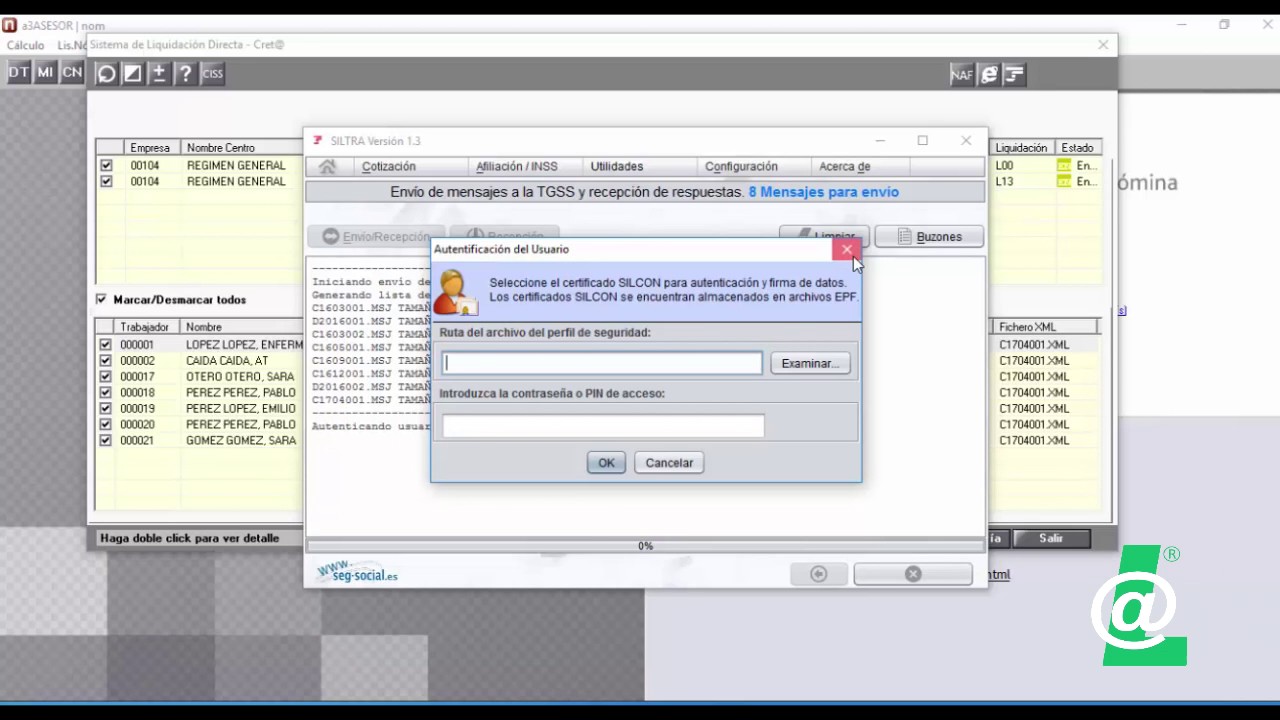This screenshot has height=720, width=1280.
Task: Click the toolbar icon right of the 'e' icon
Action: point(1014,74)
